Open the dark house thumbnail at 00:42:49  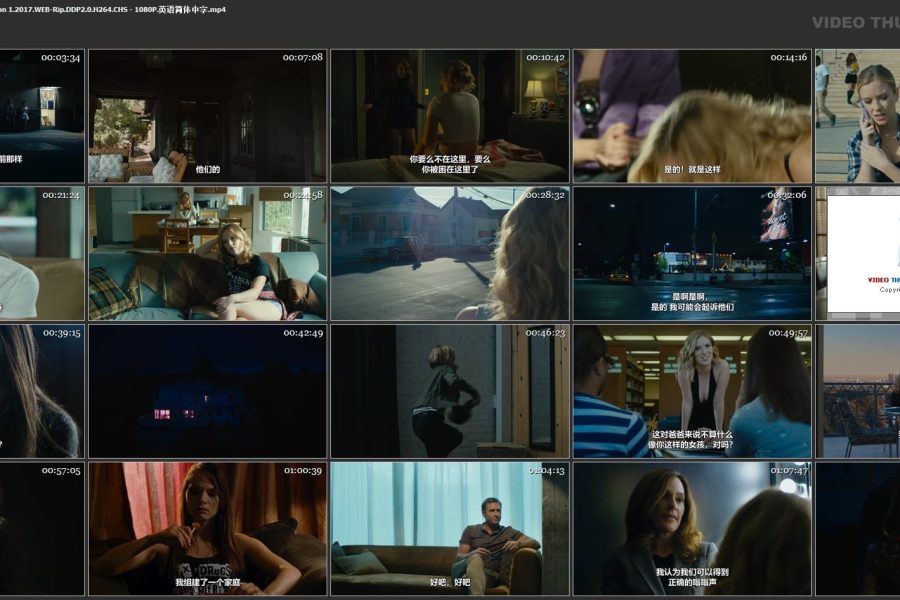(207, 391)
